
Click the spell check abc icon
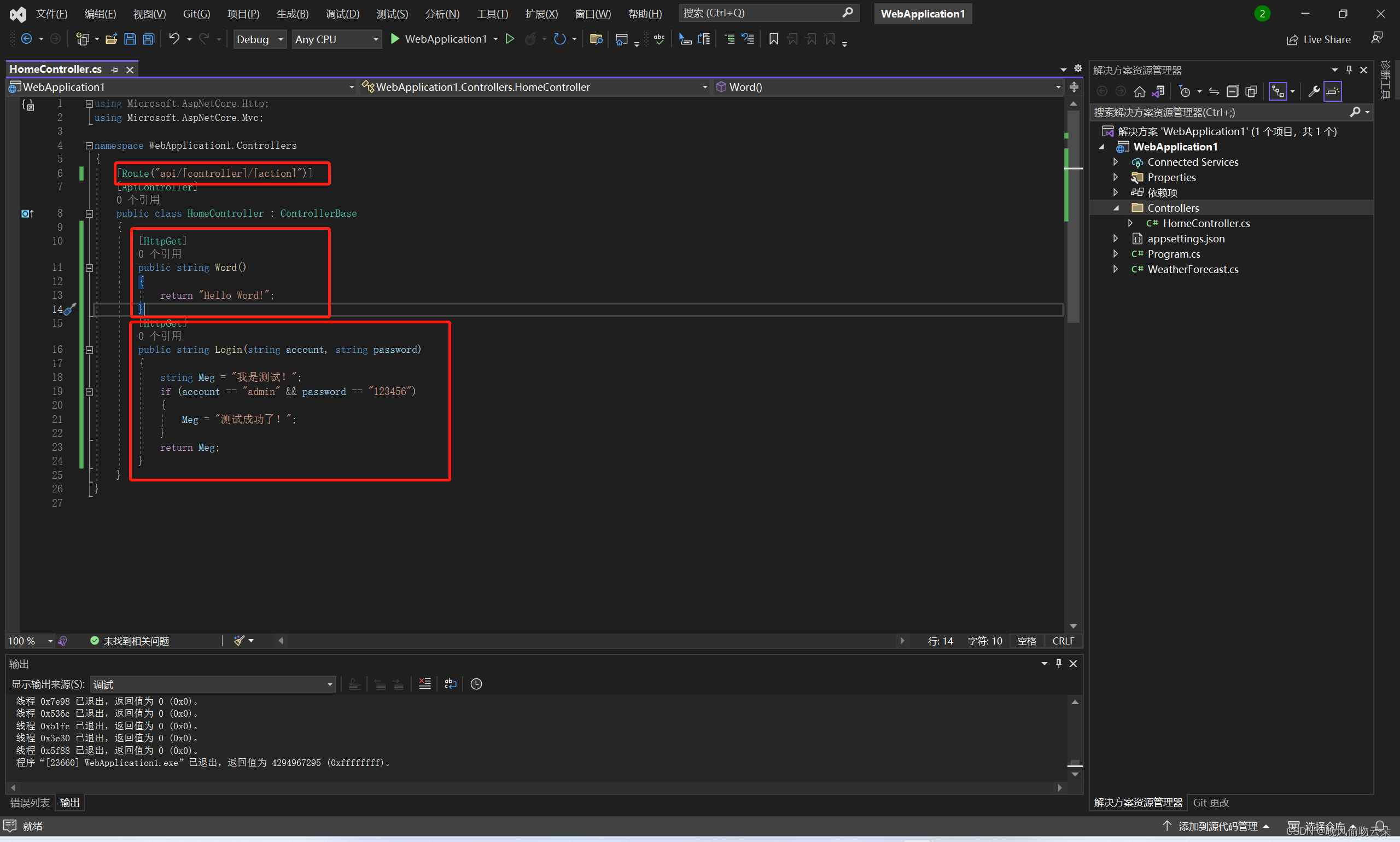(x=659, y=39)
